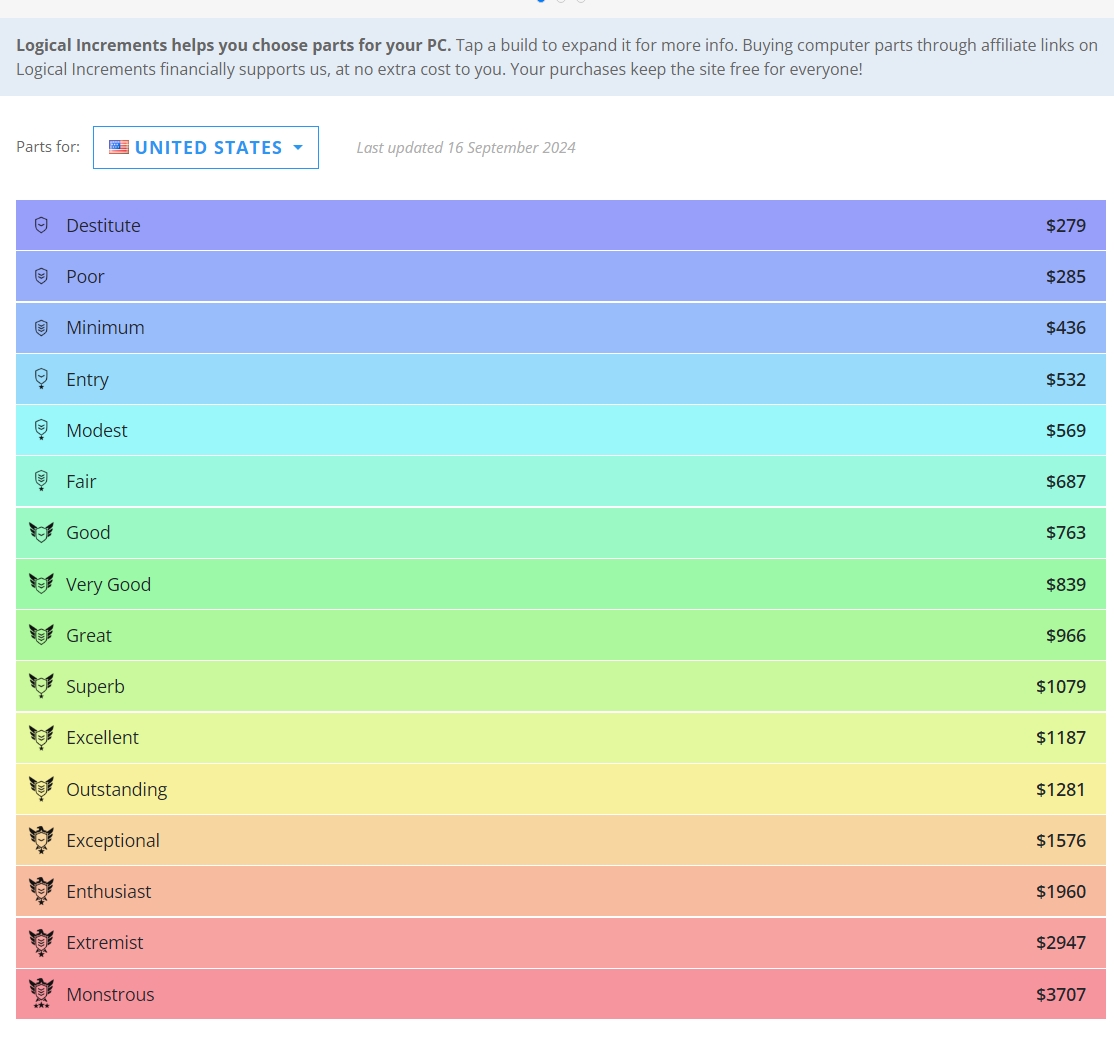Click the dropdown arrow beside United States
The width and height of the screenshot is (1114, 1062).
coord(298,148)
